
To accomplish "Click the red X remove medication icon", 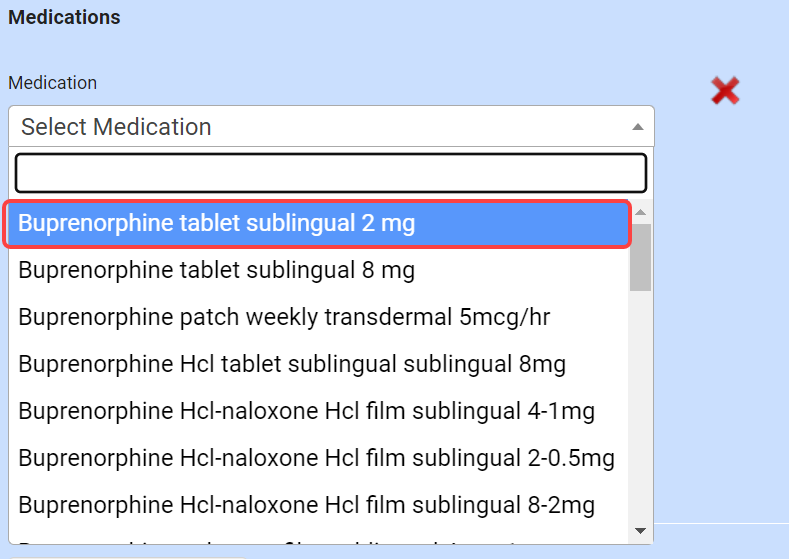I will [725, 92].
